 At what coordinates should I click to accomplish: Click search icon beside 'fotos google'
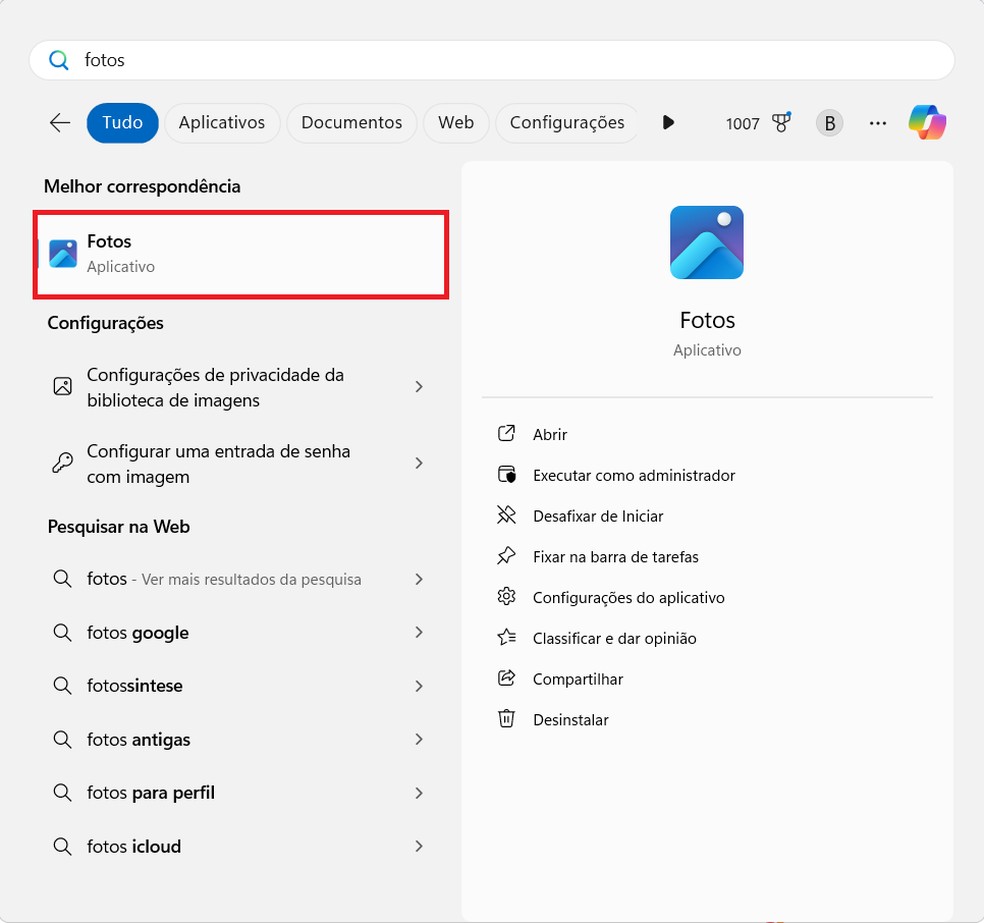(62, 632)
